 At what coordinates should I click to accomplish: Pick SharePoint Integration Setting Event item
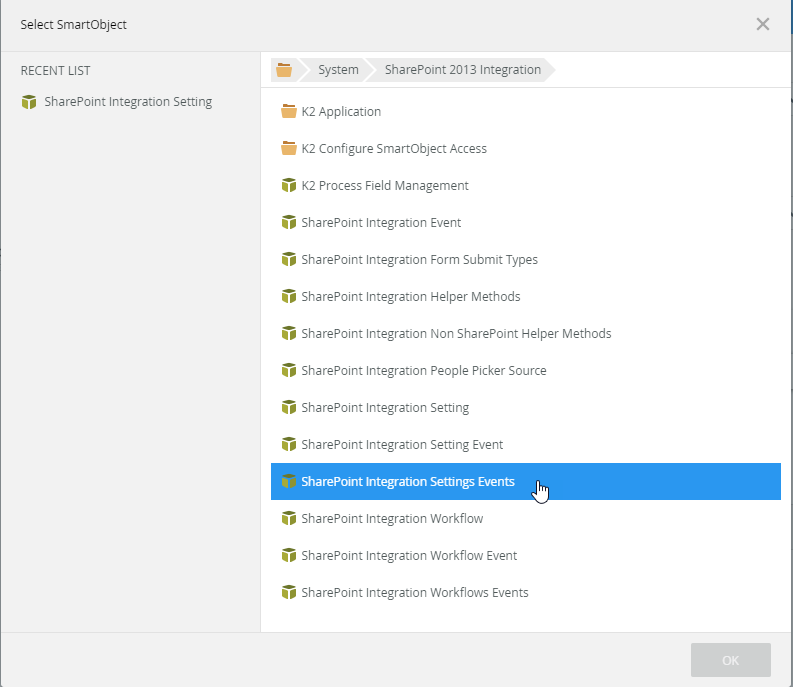pyautogui.click(x=402, y=445)
